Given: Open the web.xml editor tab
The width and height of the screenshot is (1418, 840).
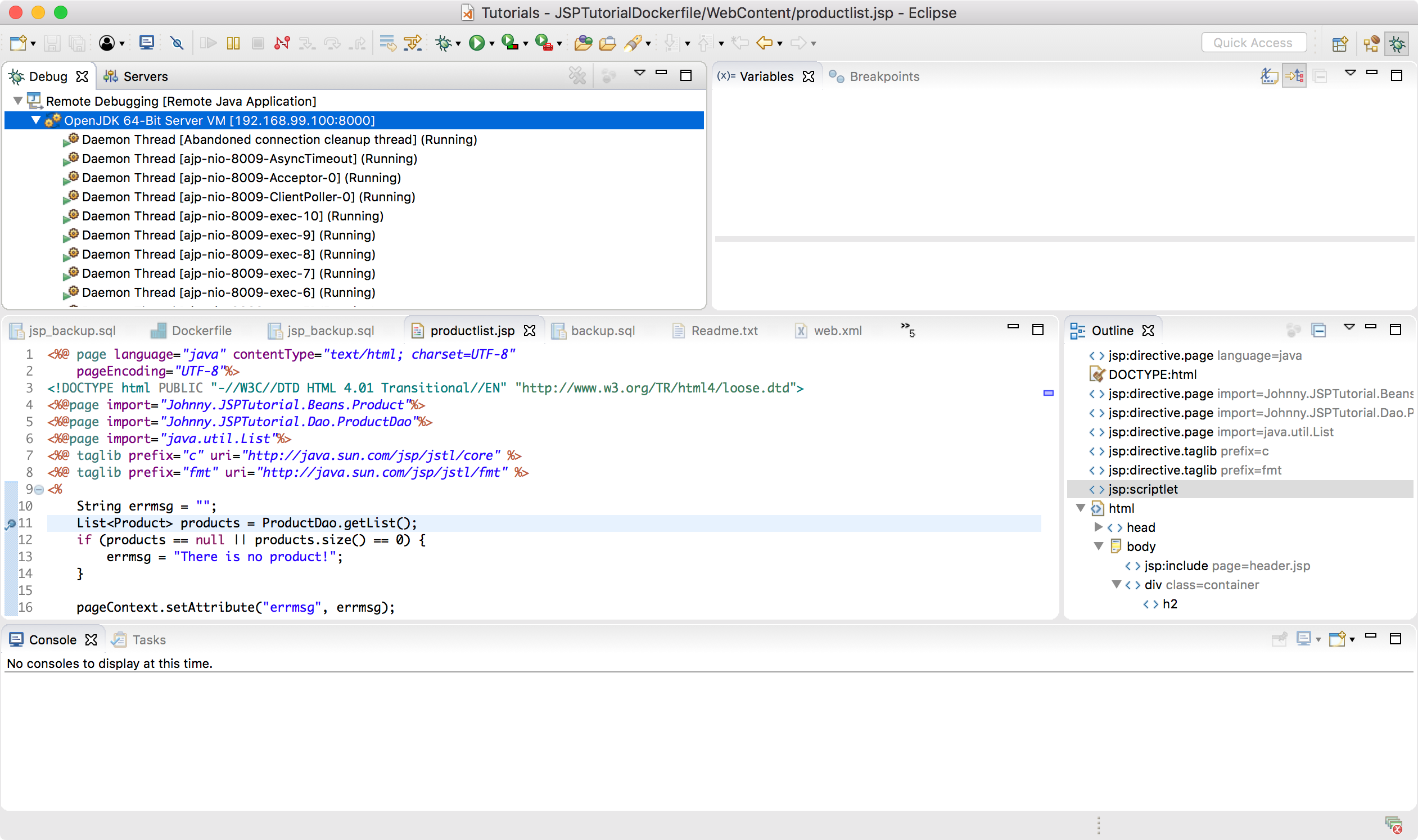Looking at the screenshot, I should [829, 331].
